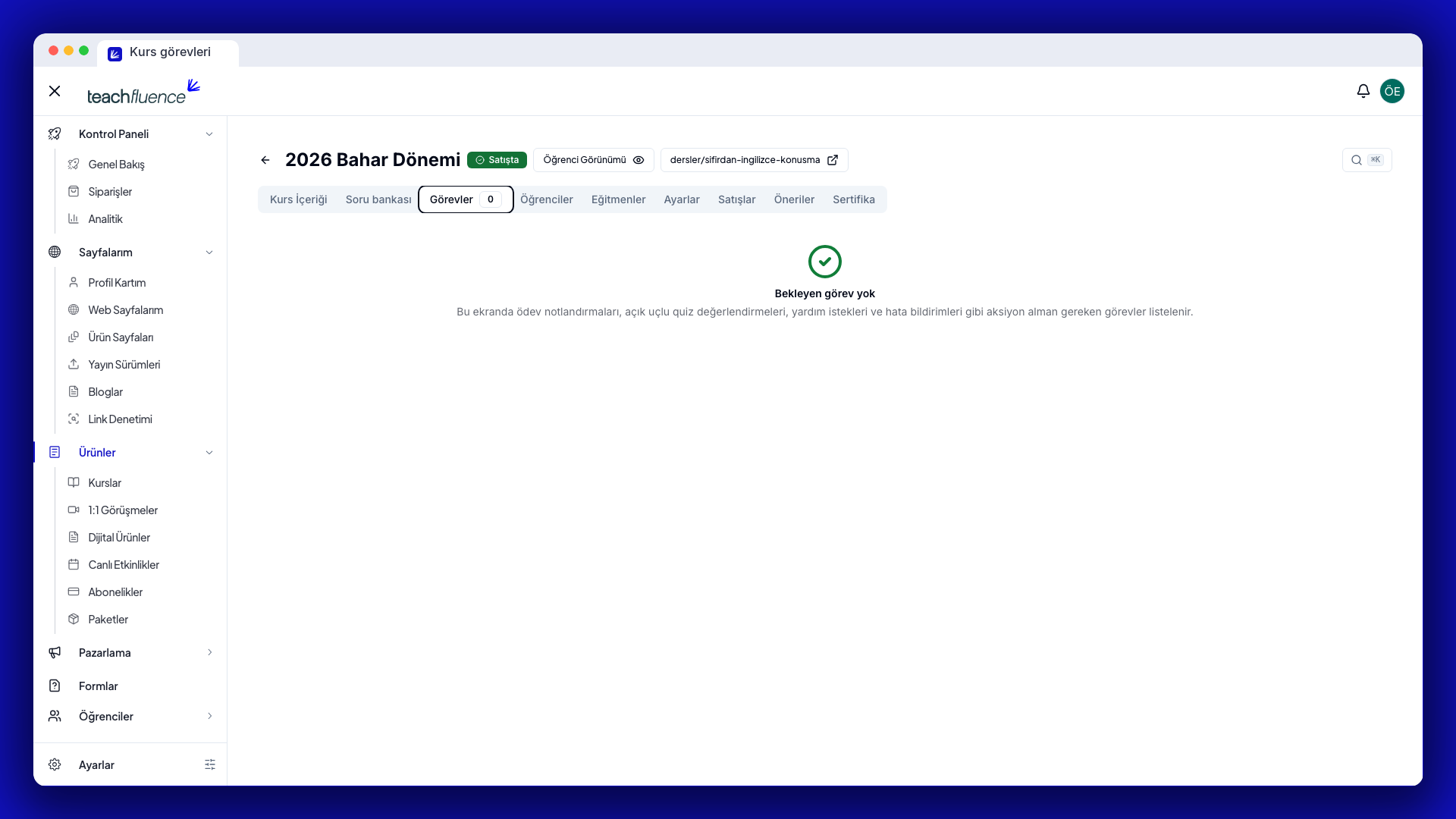Click the Ürün Sayfaları icon

pyautogui.click(x=74, y=337)
